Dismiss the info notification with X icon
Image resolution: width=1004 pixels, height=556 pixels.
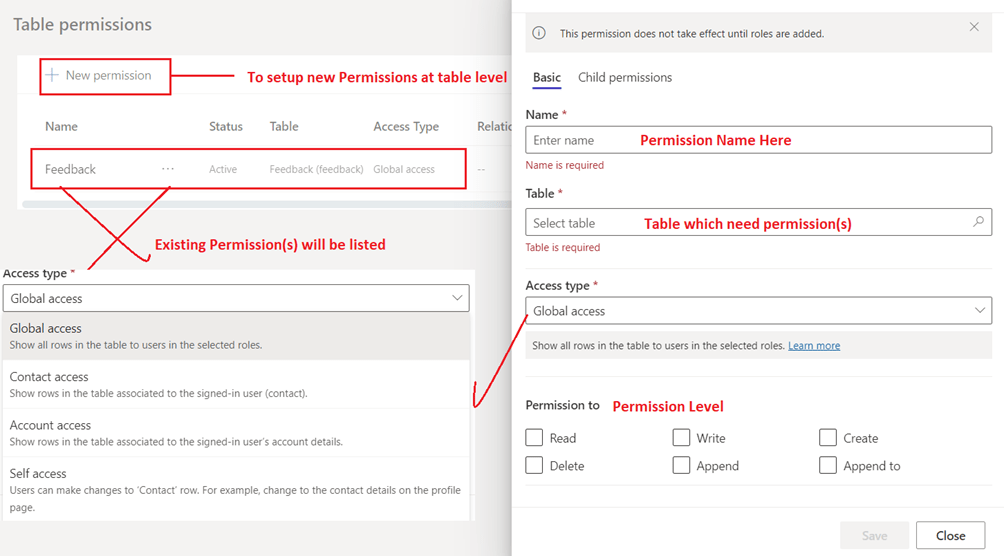coord(974,27)
